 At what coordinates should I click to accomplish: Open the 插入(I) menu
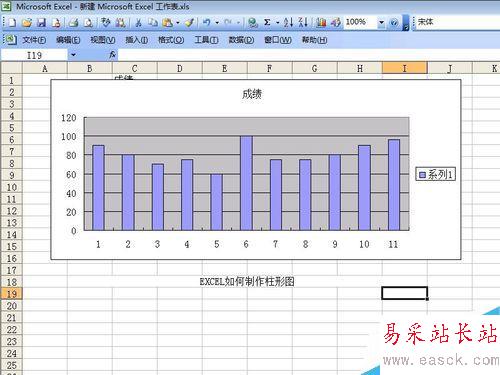137,40
